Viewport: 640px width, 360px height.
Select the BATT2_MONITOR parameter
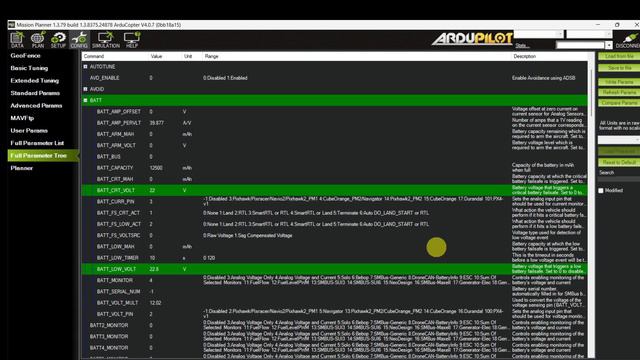109,325
